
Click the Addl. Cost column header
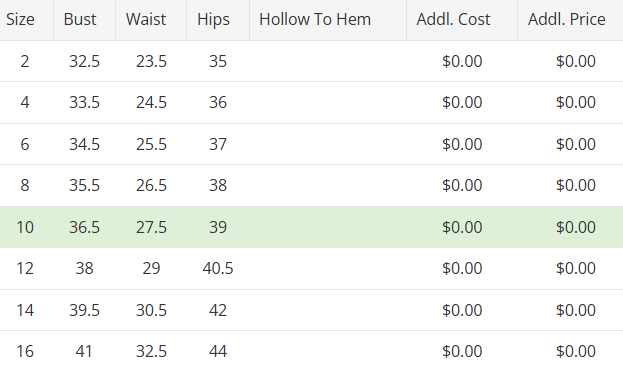pyautogui.click(x=453, y=19)
